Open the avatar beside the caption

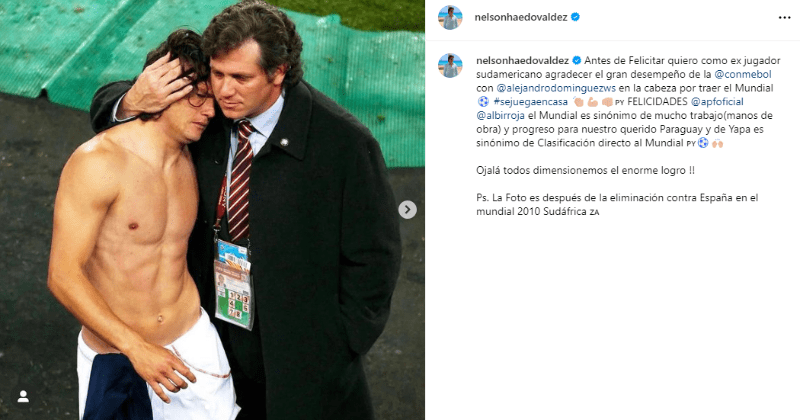click(450, 65)
